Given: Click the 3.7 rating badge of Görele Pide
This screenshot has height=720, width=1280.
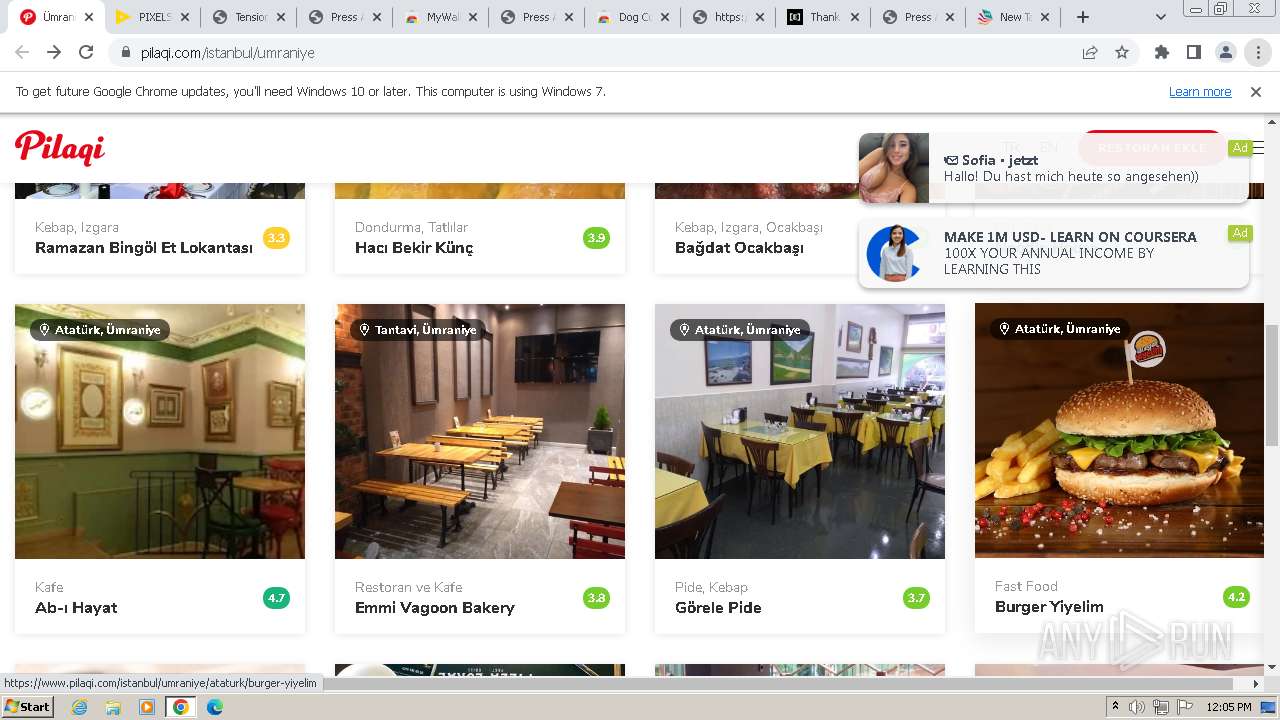Looking at the screenshot, I should (916, 598).
